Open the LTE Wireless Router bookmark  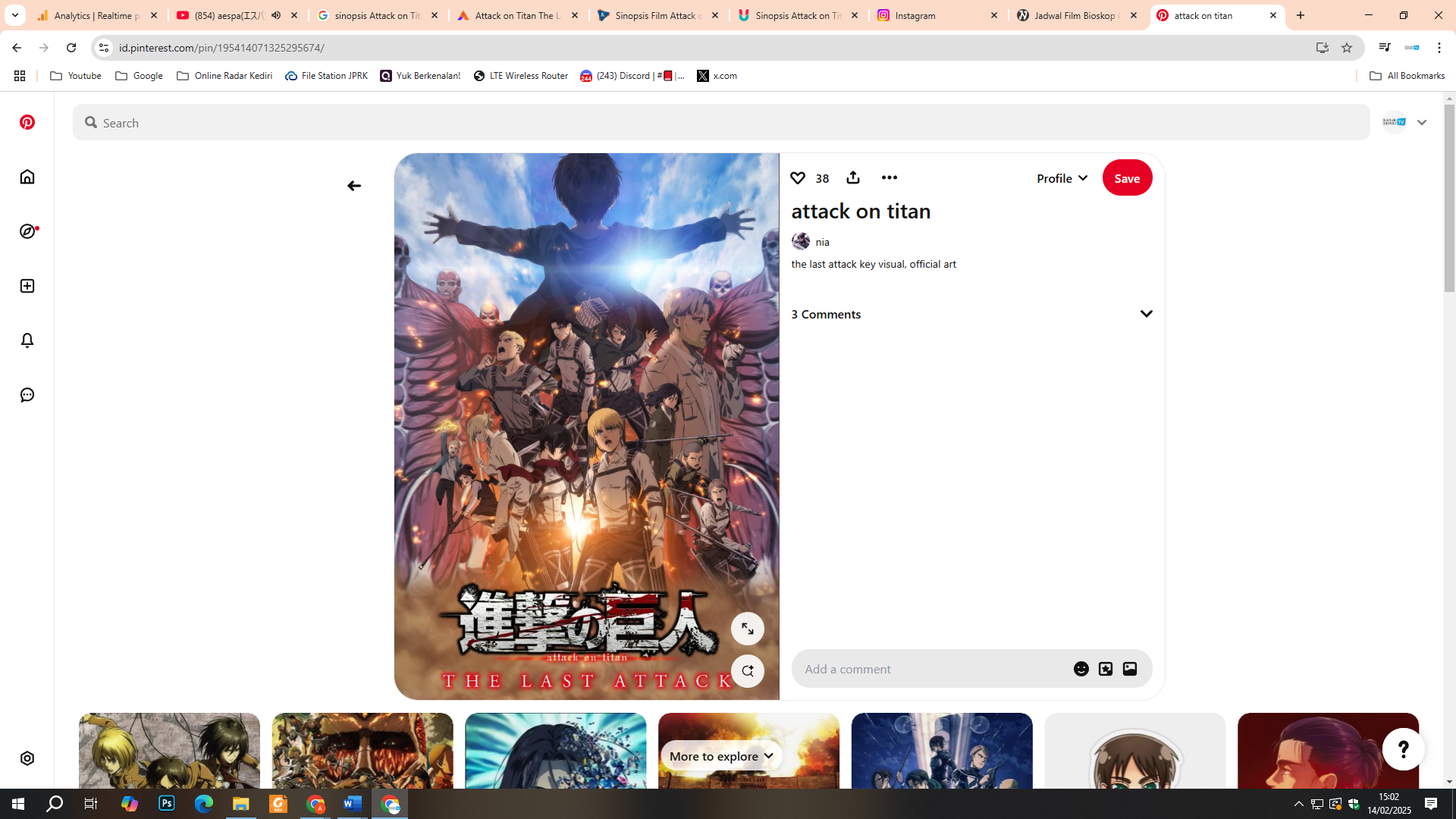tap(521, 76)
